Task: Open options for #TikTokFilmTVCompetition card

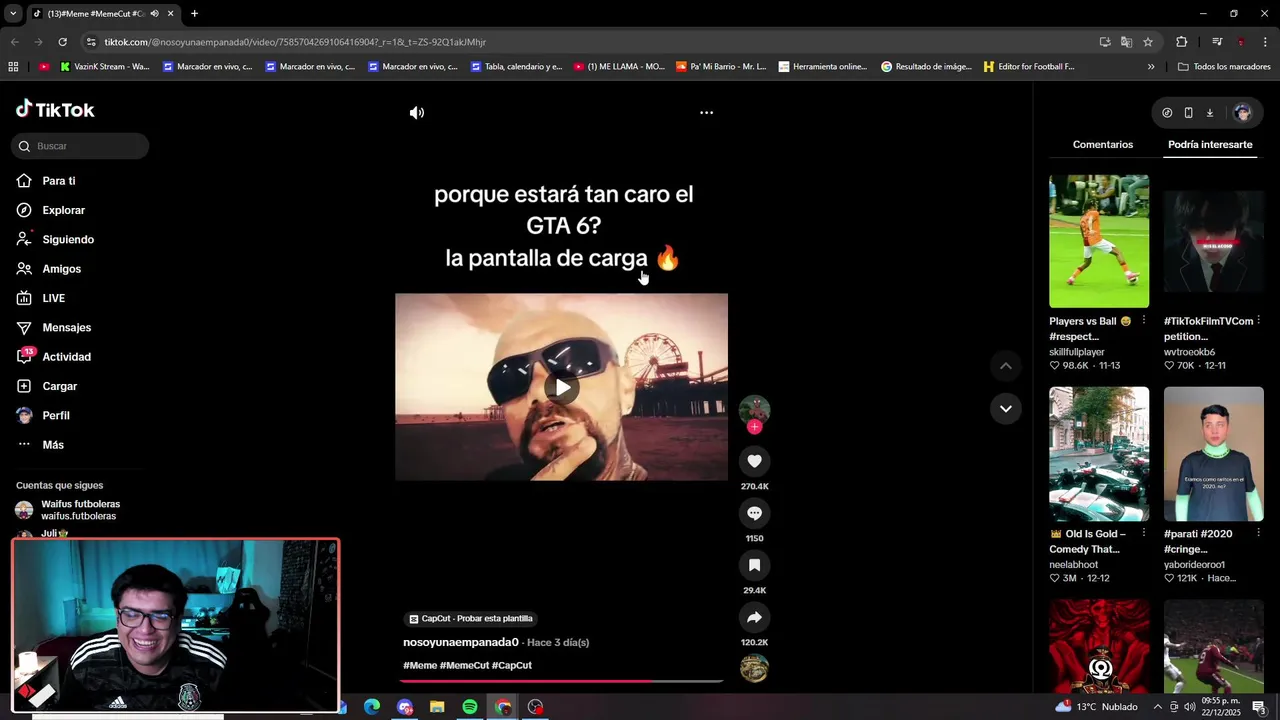Action: pyautogui.click(x=1258, y=321)
